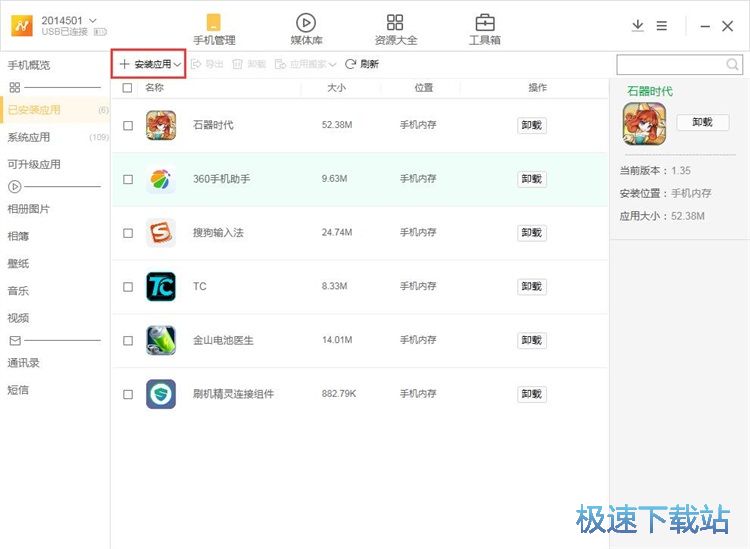Screen dimensions: 750x549
Task: Open the 手机管理 phone management icon
Action: click(213, 24)
